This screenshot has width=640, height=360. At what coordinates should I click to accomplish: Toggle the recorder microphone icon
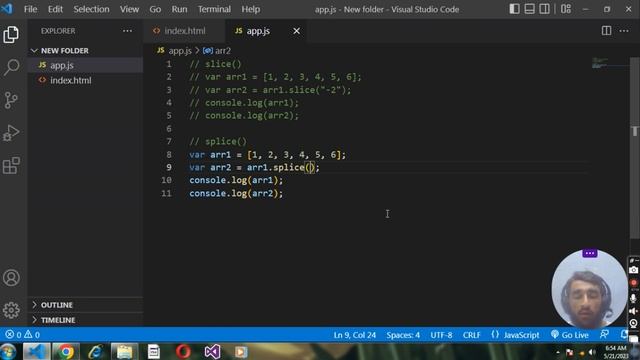point(633,298)
